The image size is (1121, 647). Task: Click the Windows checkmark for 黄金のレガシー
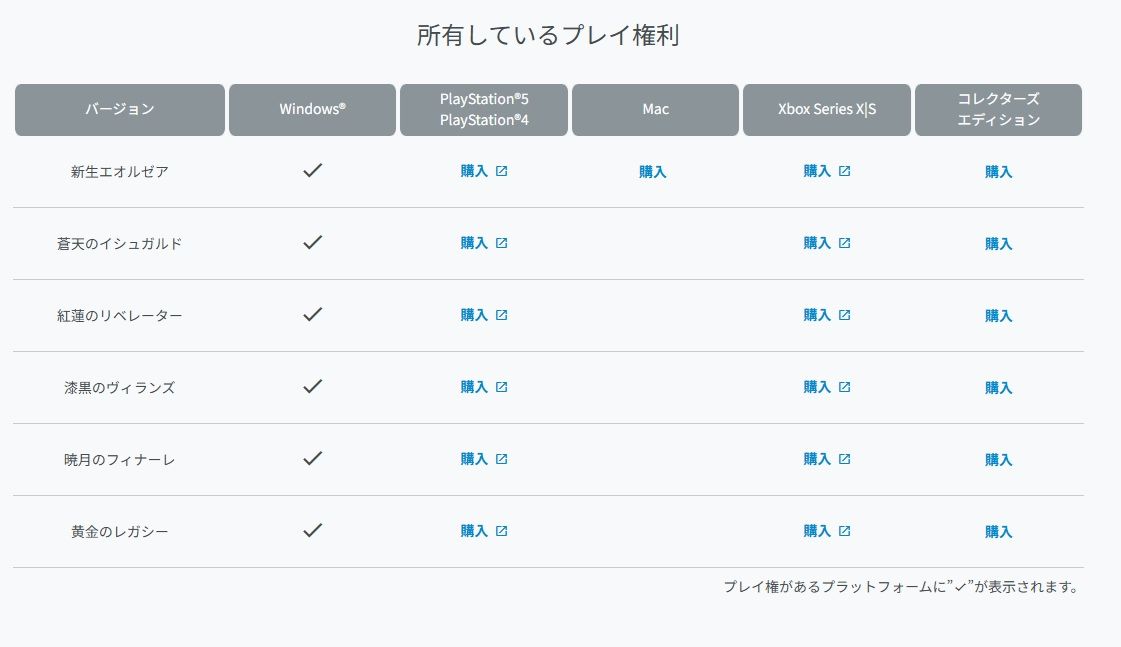click(313, 531)
